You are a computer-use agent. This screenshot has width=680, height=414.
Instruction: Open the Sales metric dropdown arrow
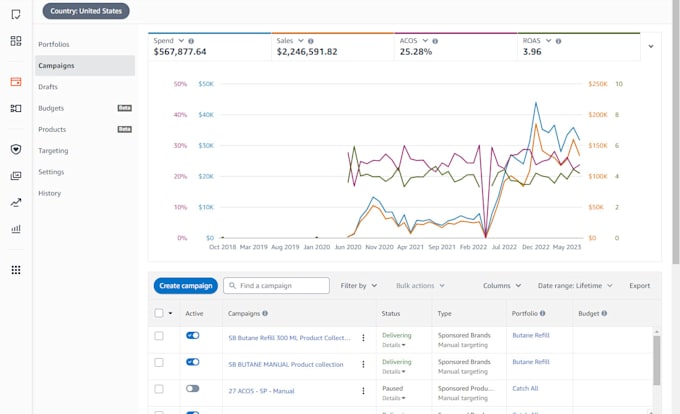point(301,41)
